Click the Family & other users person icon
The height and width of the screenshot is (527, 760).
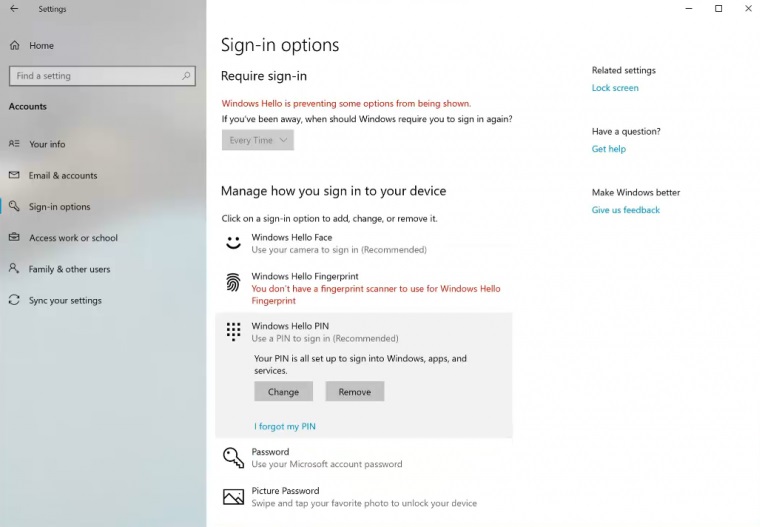click(14, 268)
